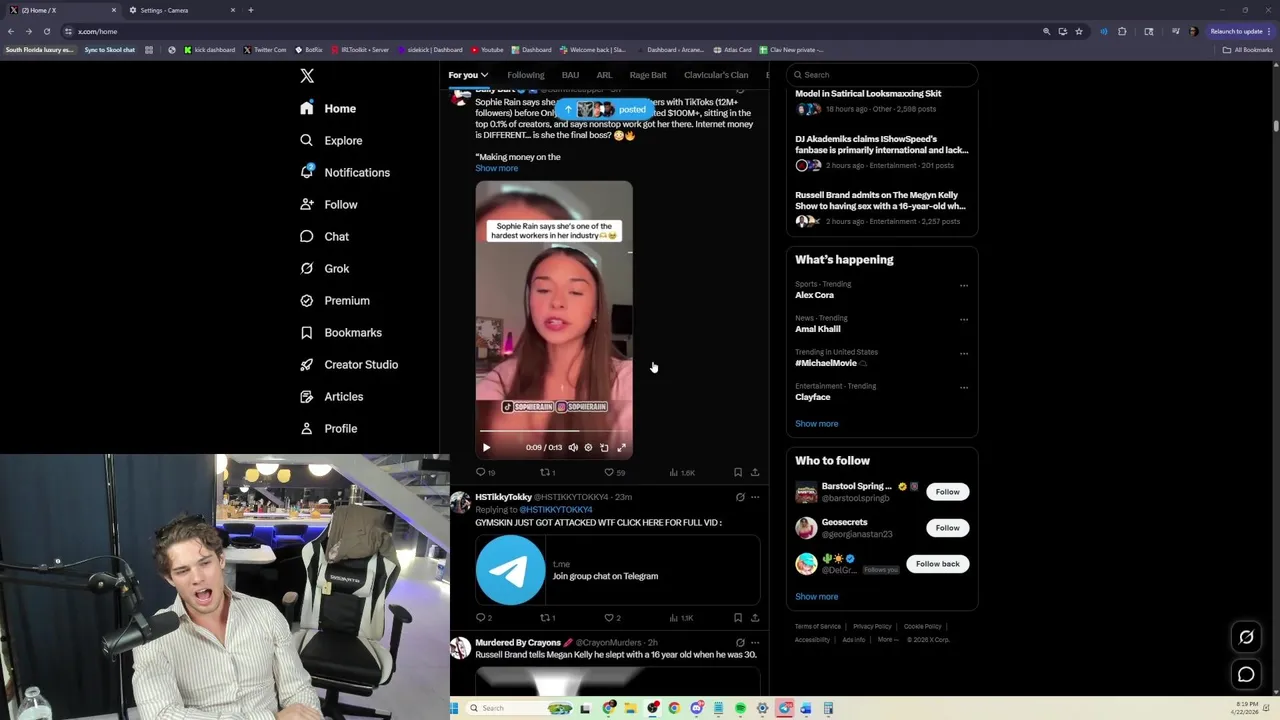Follow Barstool Spring account
This screenshot has width=1280, height=720.
point(947,492)
